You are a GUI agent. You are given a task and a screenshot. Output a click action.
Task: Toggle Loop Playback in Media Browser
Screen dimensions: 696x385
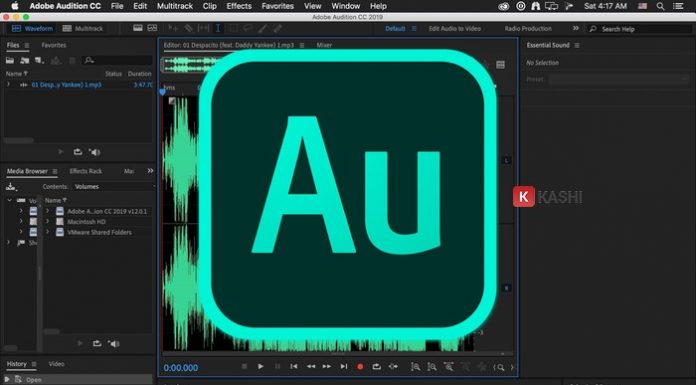[97, 343]
